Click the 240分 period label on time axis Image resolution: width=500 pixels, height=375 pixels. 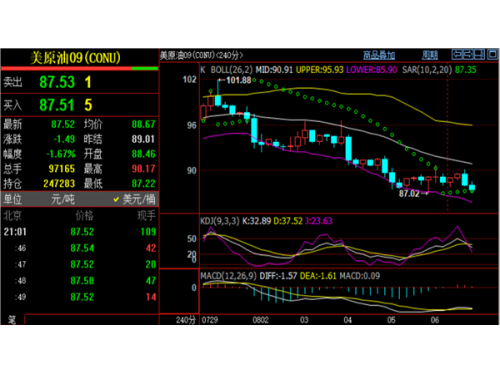pyautogui.click(x=186, y=320)
